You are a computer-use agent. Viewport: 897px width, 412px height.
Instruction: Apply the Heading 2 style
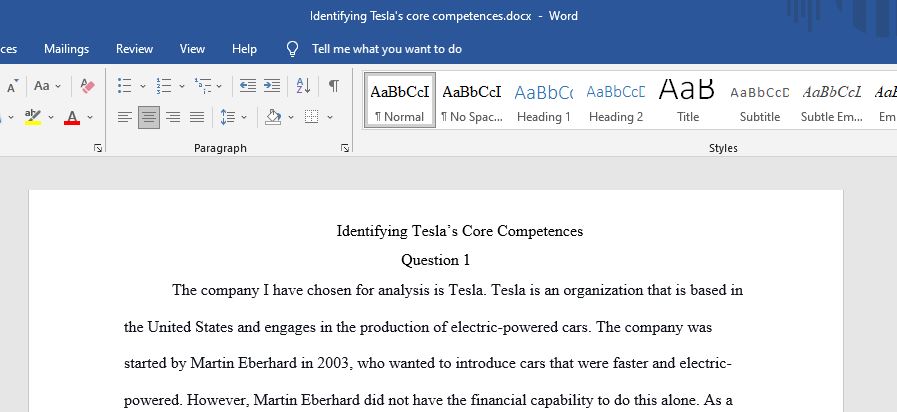tap(616, 101)
